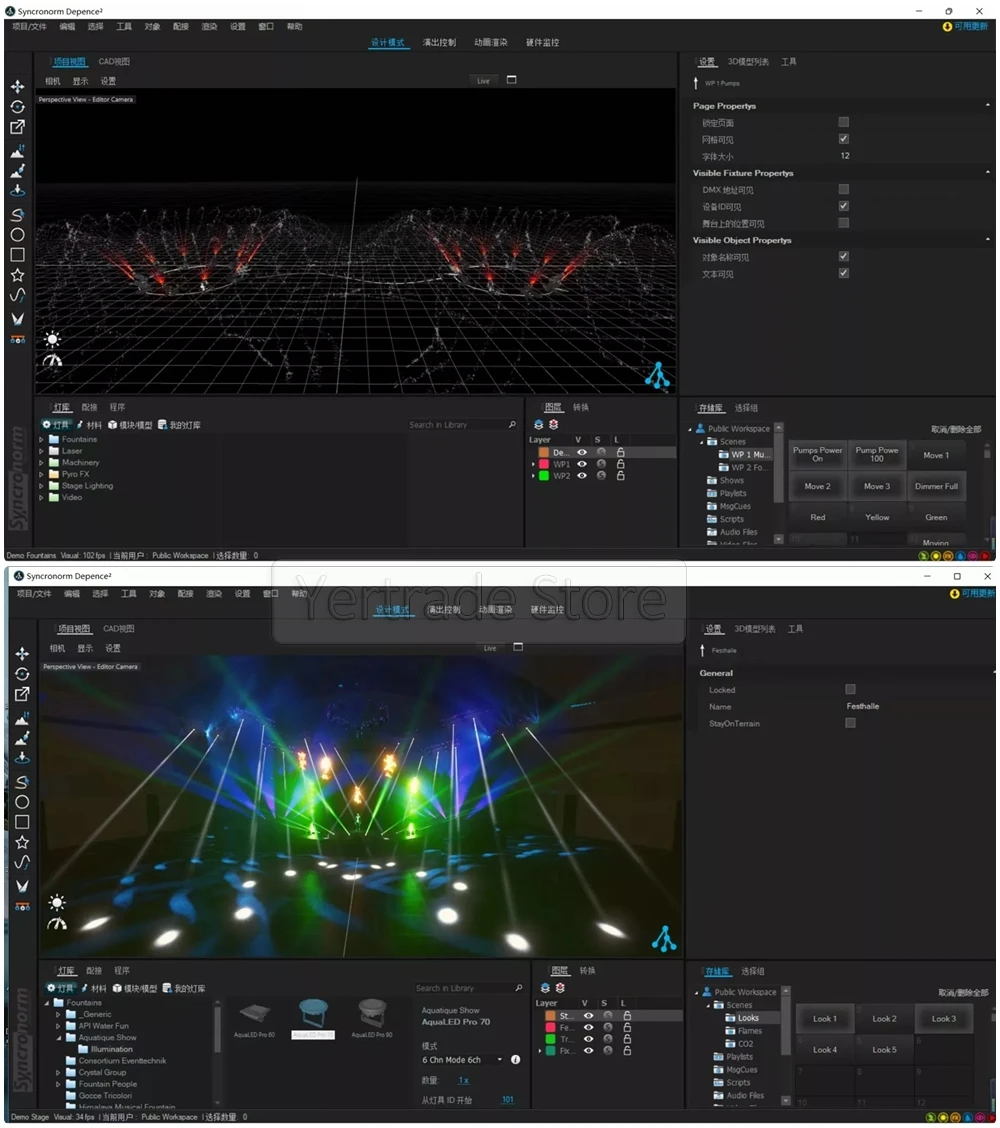Open 项目/文件 menu in Demo Fountains window
The image size is (1000, 1128).
click(29, 27)
